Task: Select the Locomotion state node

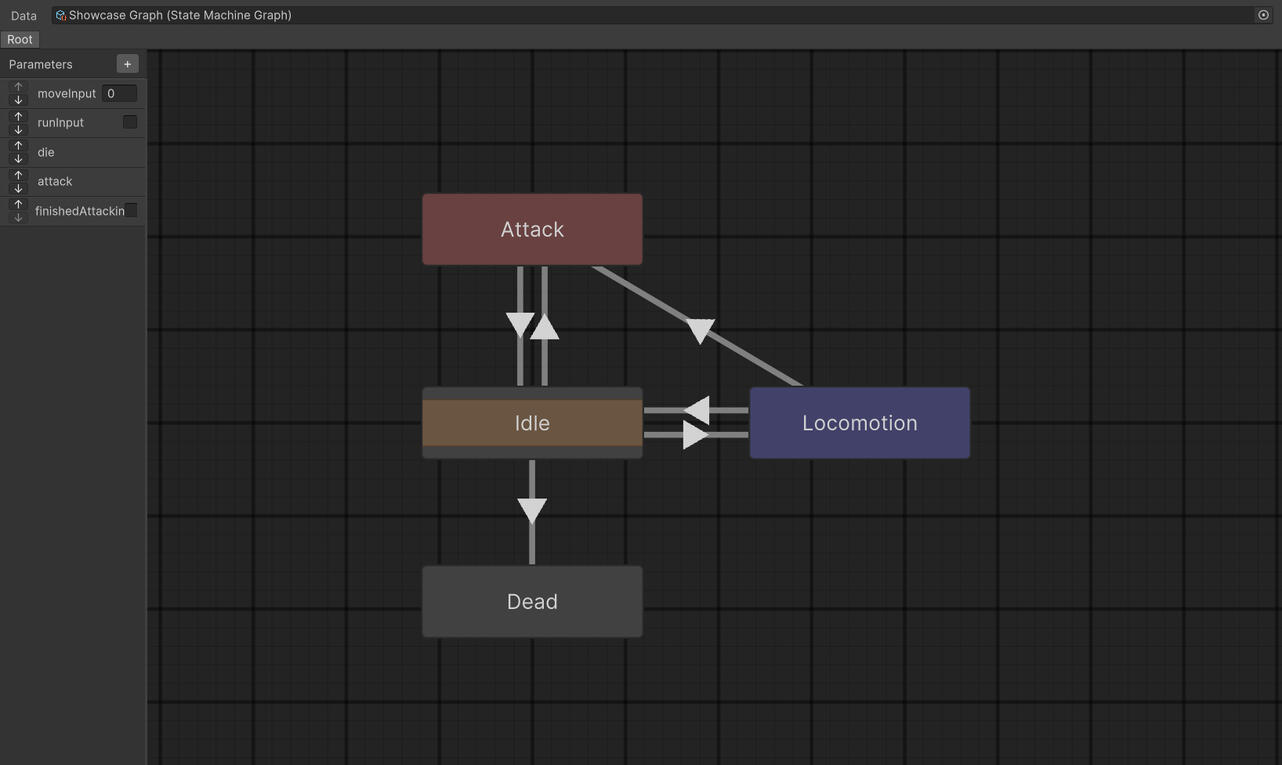Action: pos(860,423)
